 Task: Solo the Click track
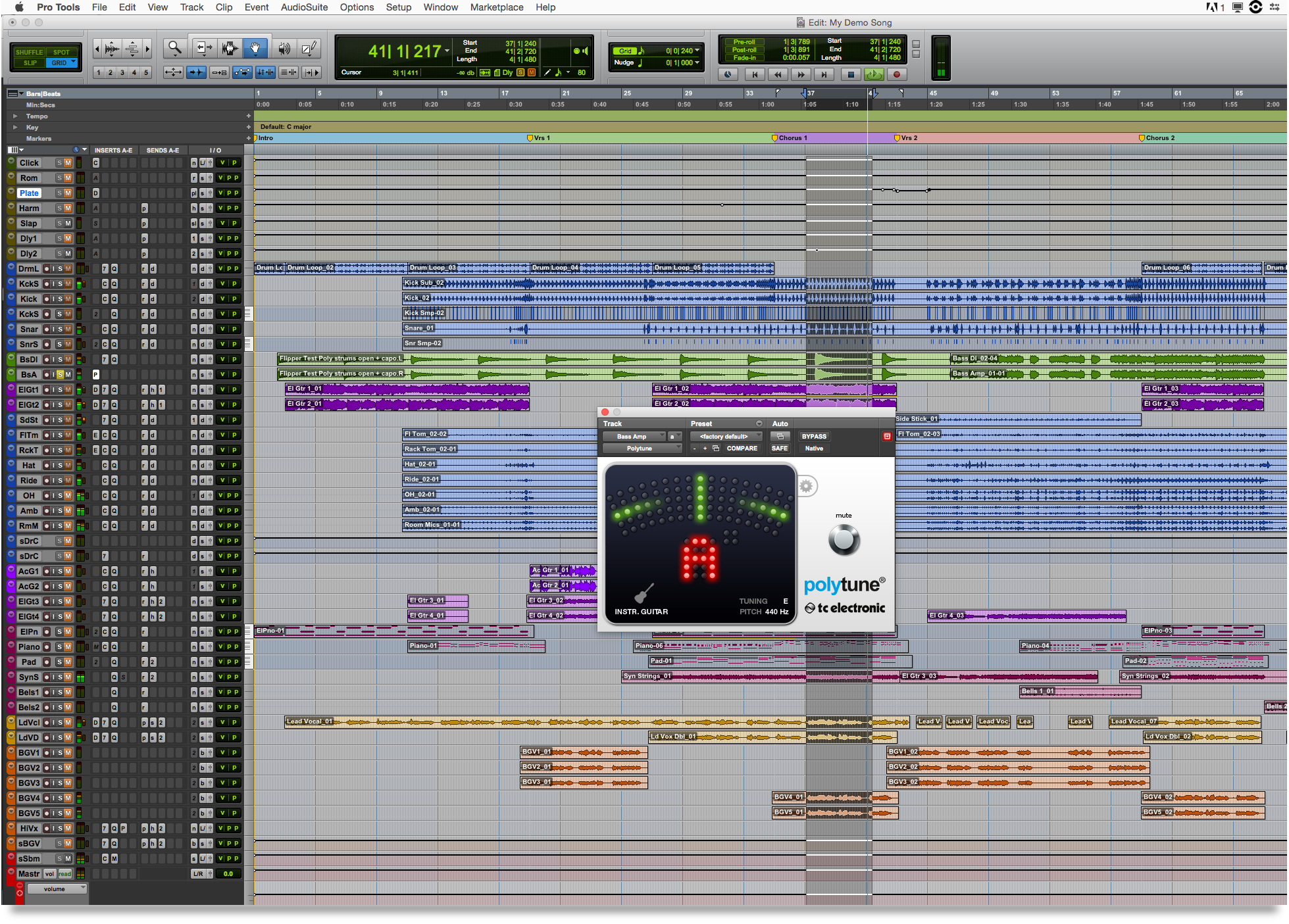tap(59, 163)
